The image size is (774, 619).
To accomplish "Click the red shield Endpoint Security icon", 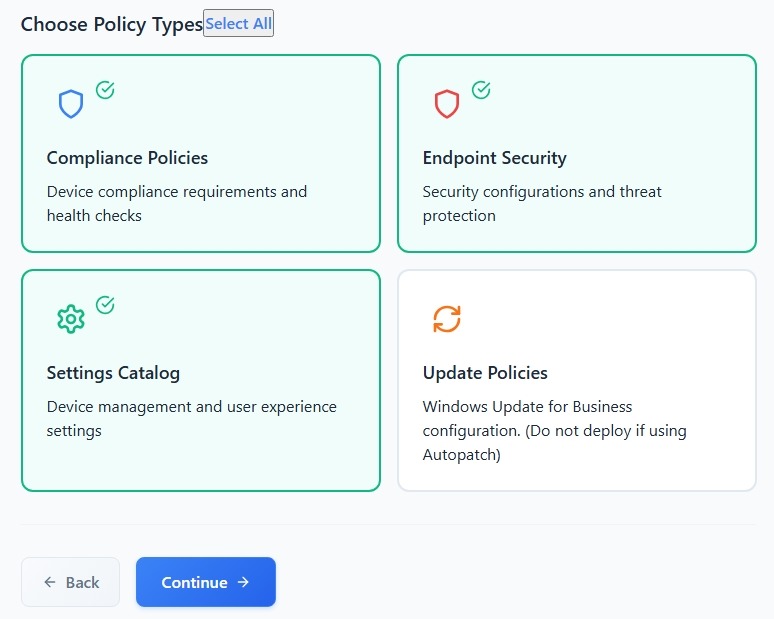I will click(x=446, y=104).
